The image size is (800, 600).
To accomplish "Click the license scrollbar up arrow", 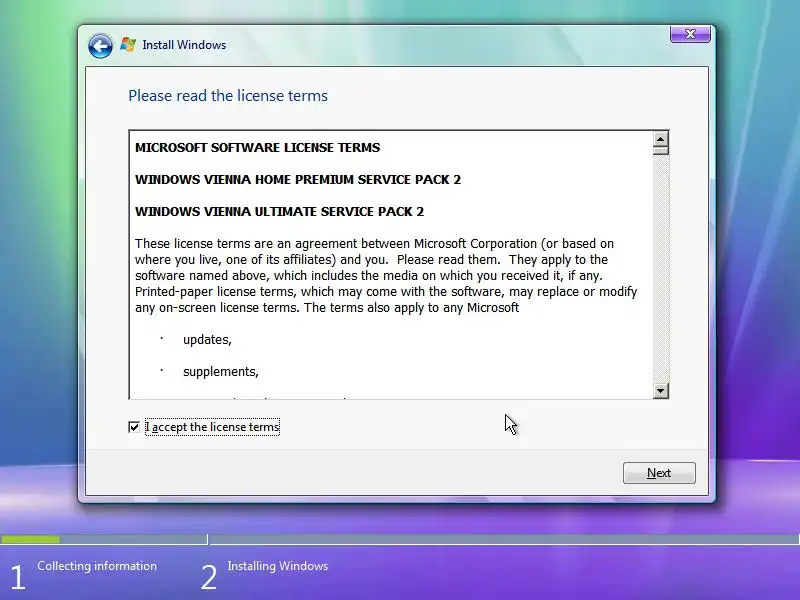I will tap(660, 139).
